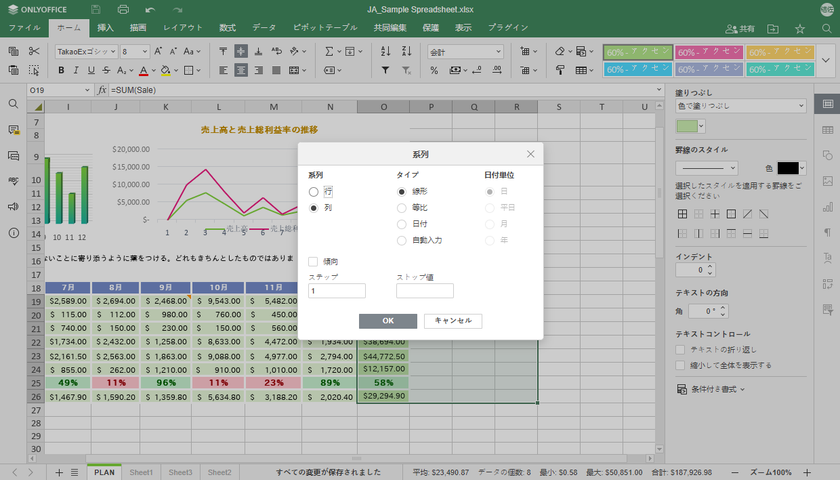This screenshot has height=480, width=840.
Task: Open chart settings in right sidebar
Action: pyautogui.click(x=828, y=207)
